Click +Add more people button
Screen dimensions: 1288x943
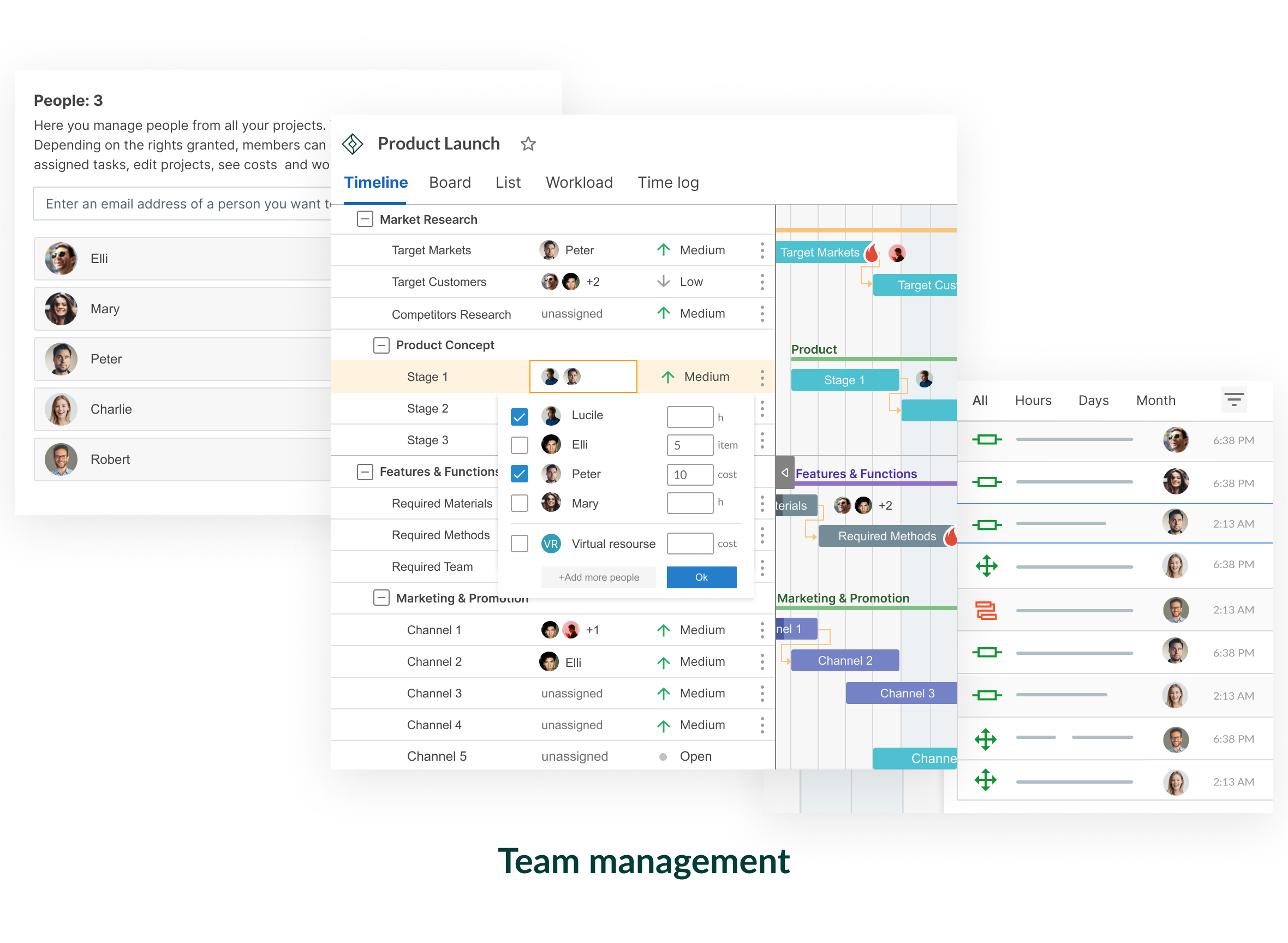(598, 578)
